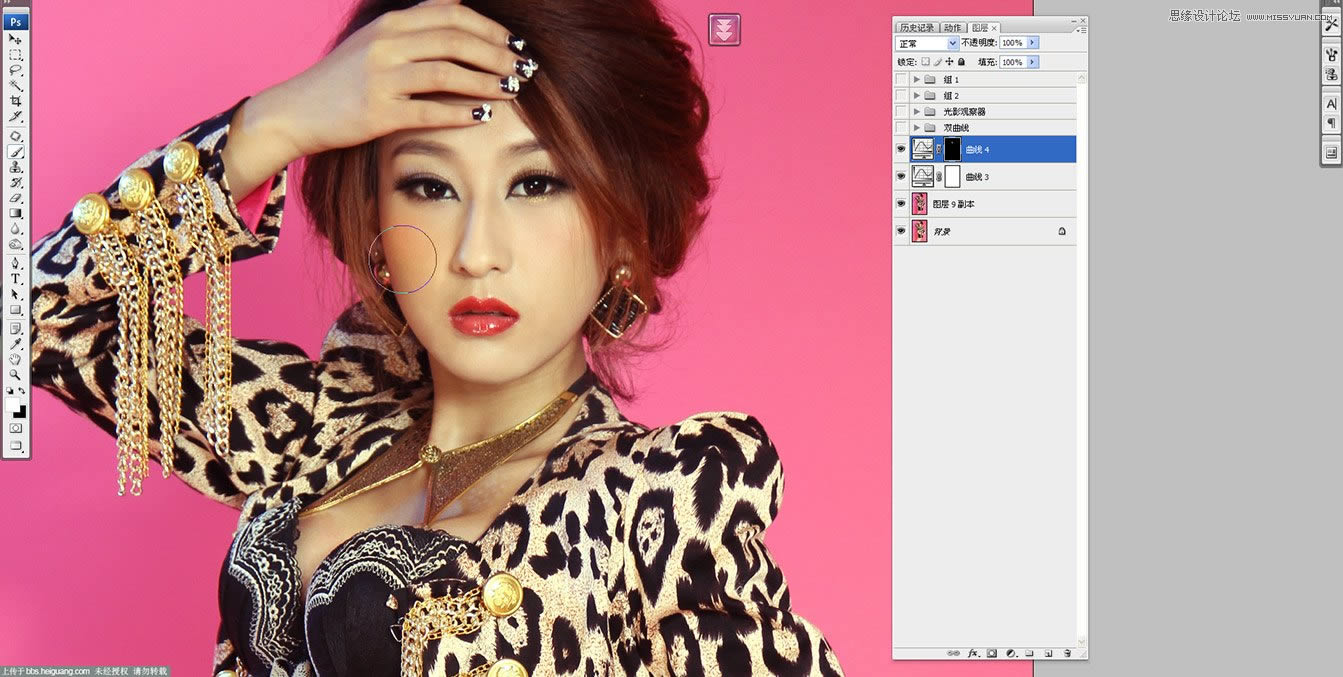Add a layer mask
Image resolution: width=1343 pixels, height=677 pixels.
pyautogui.click(x=992, y=653)
